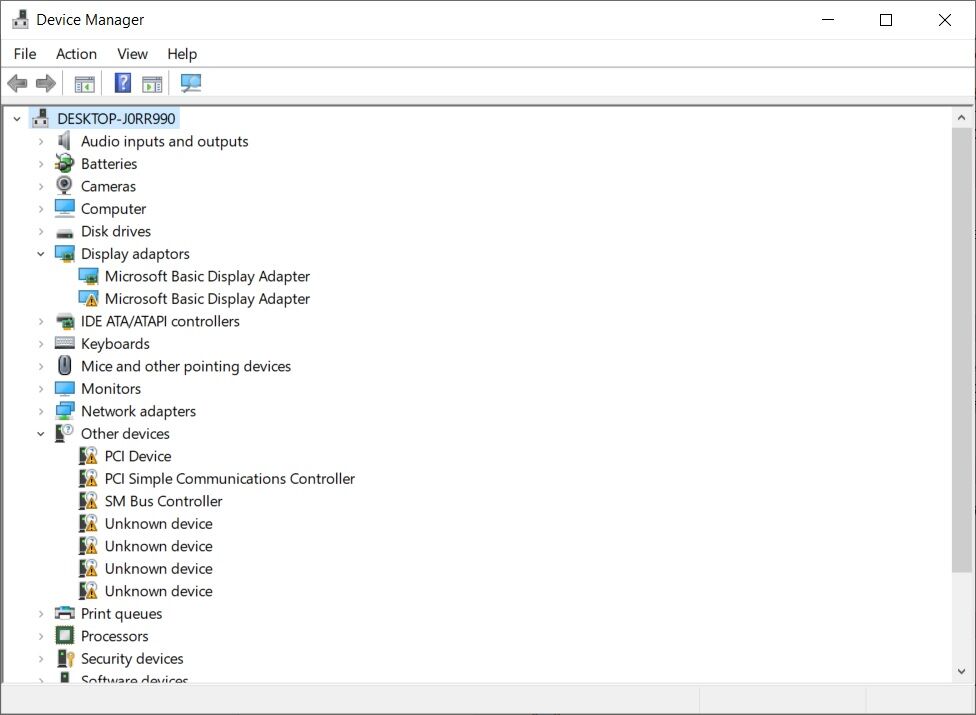Screen dimensions: 976x715
Task: Open the View menu
Action: pos(133,54)
